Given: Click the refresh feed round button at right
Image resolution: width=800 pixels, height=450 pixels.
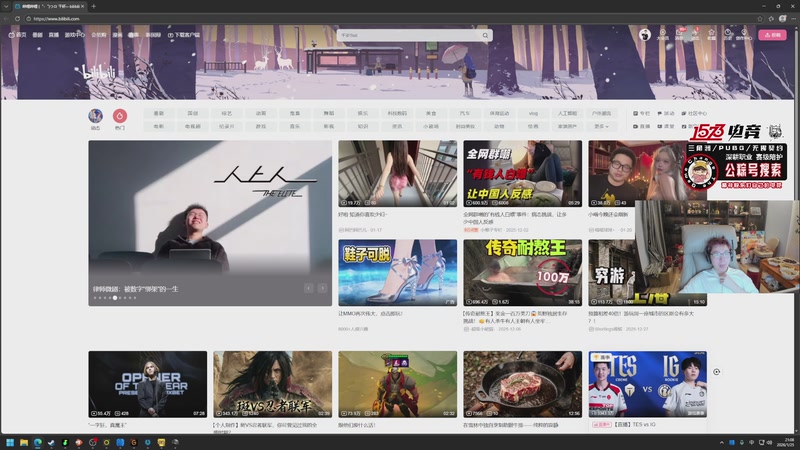Looking at the screenshot, I should coord(716,372).
